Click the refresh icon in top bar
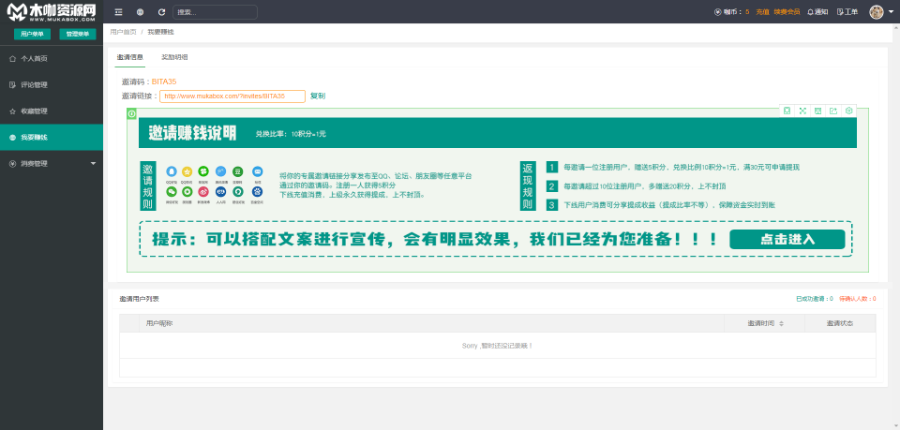900x430 pixels. click(x=161, y=12)
